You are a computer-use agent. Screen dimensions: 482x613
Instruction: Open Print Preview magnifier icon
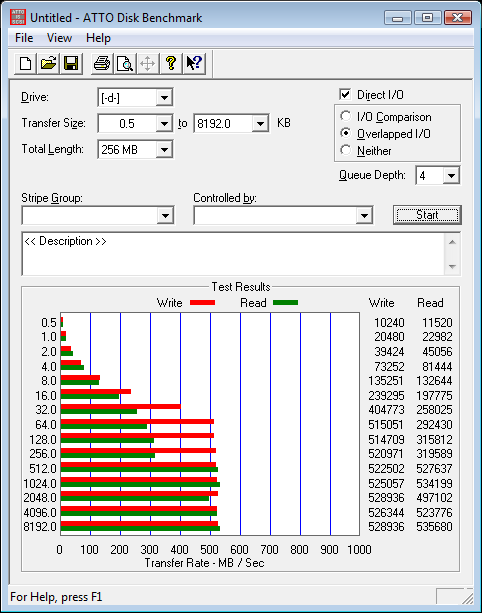pos(125,63)
